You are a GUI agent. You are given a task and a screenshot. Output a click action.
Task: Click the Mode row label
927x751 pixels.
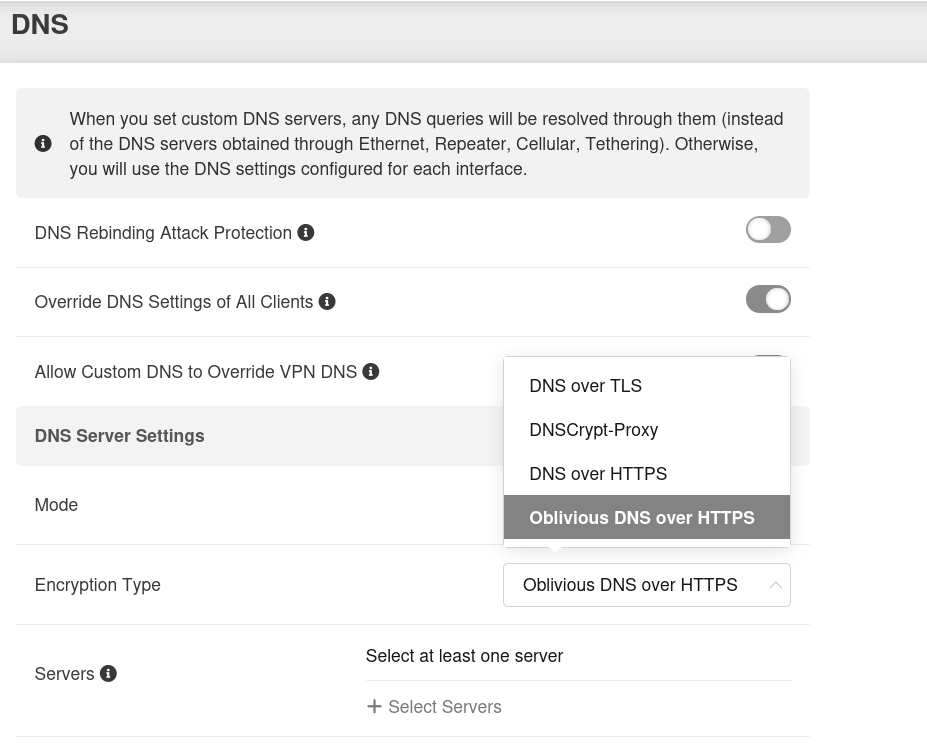coord(56,505)
